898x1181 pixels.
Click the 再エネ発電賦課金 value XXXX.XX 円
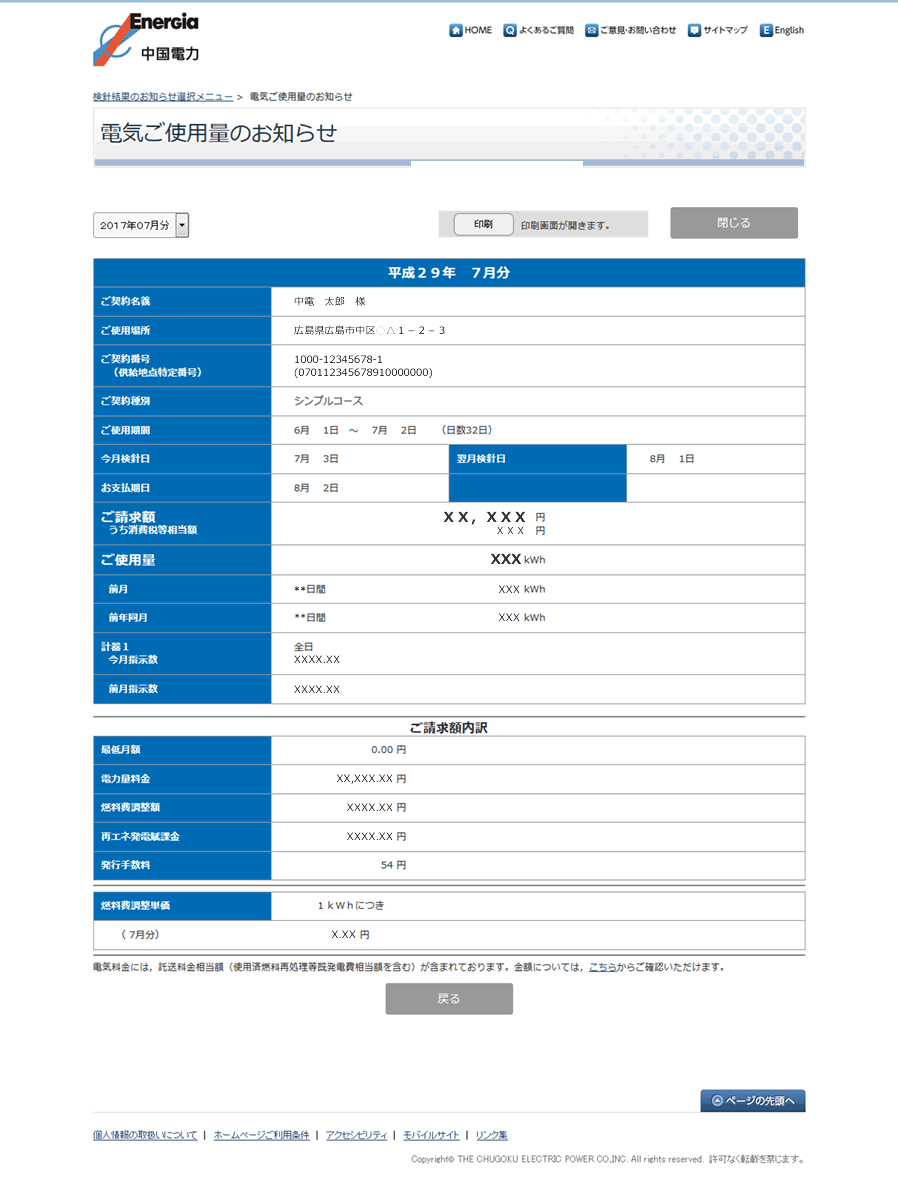point(377,837)
